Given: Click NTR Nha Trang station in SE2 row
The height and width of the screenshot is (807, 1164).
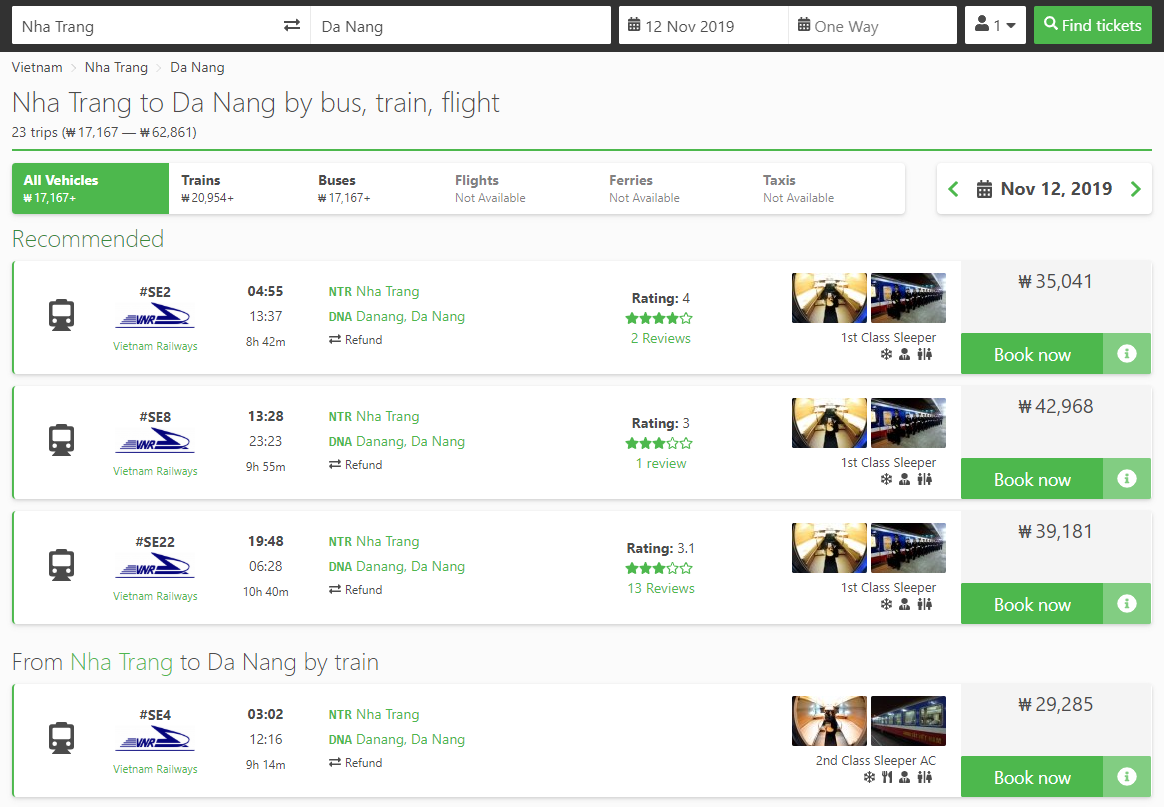Looking at the screenshot, I should pos(374,292).
